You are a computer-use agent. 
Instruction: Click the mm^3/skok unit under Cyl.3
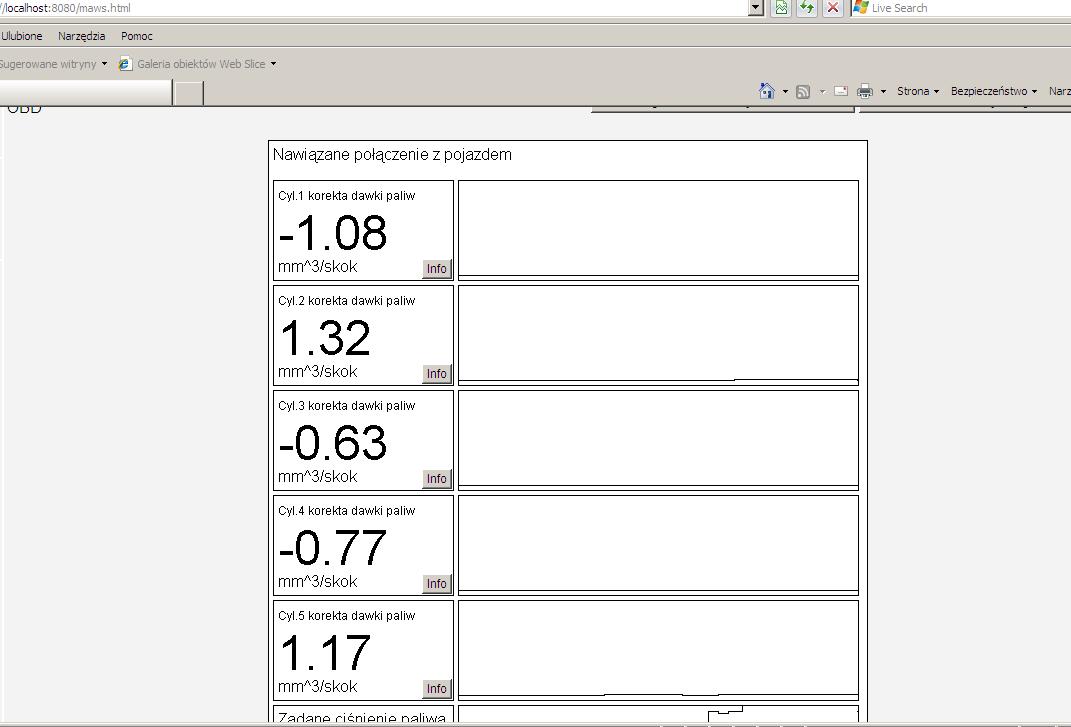(318, 477)
